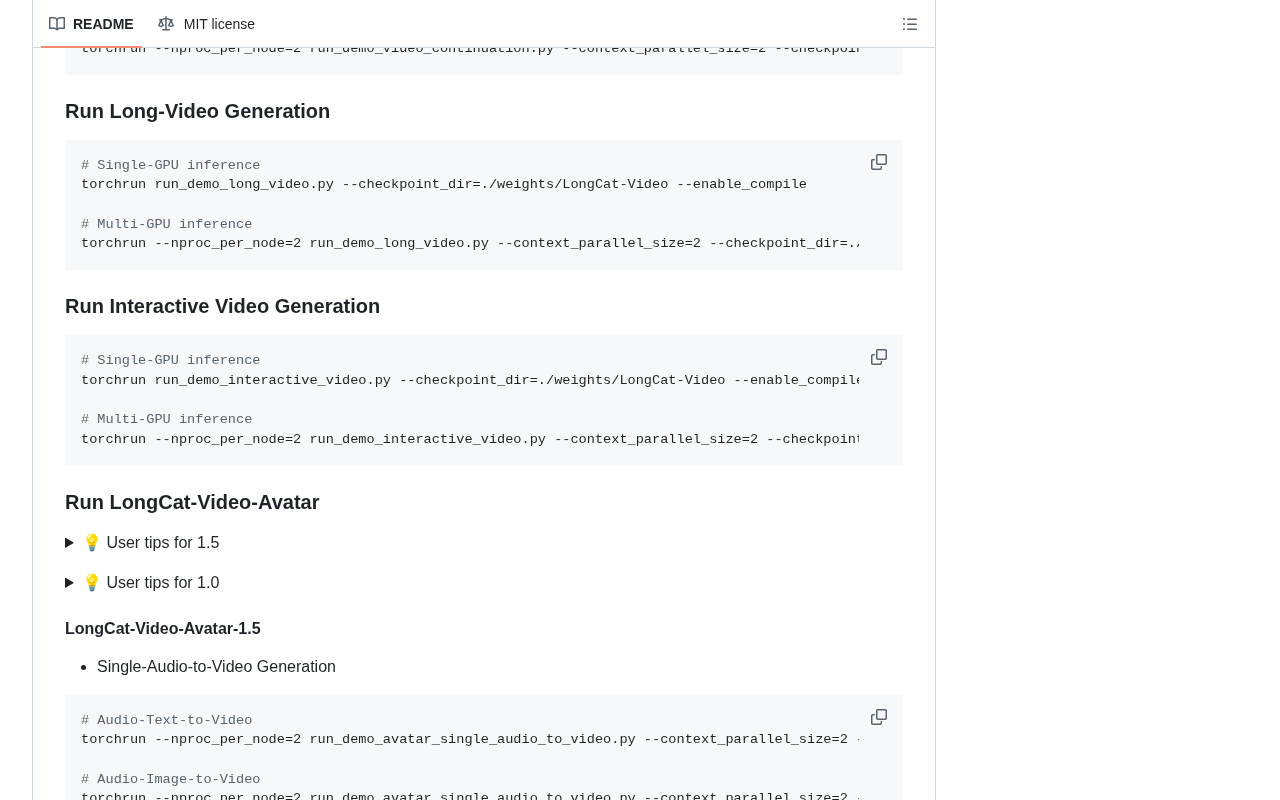Click the multi-GPU run_demo_long_video.py command line

pos(470,243)
